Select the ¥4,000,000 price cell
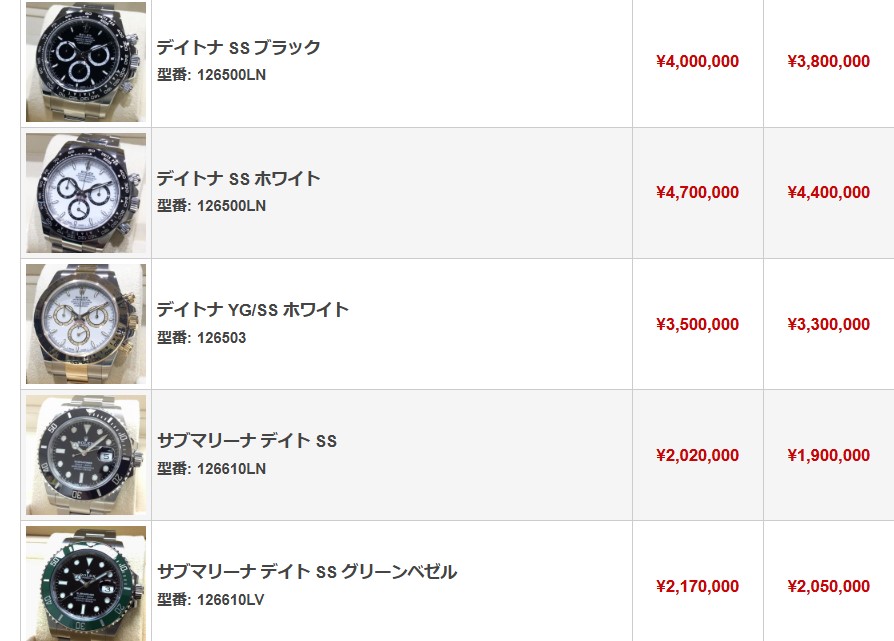Viewport: 894px width, 641px height. 697,62
